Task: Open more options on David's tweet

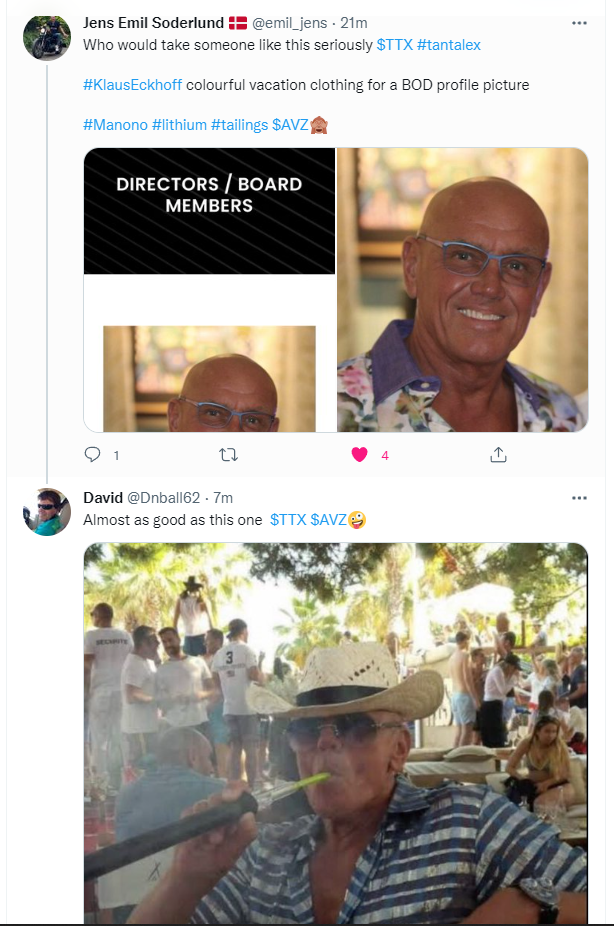Action: pyautogui.click(x=579, y=497)
